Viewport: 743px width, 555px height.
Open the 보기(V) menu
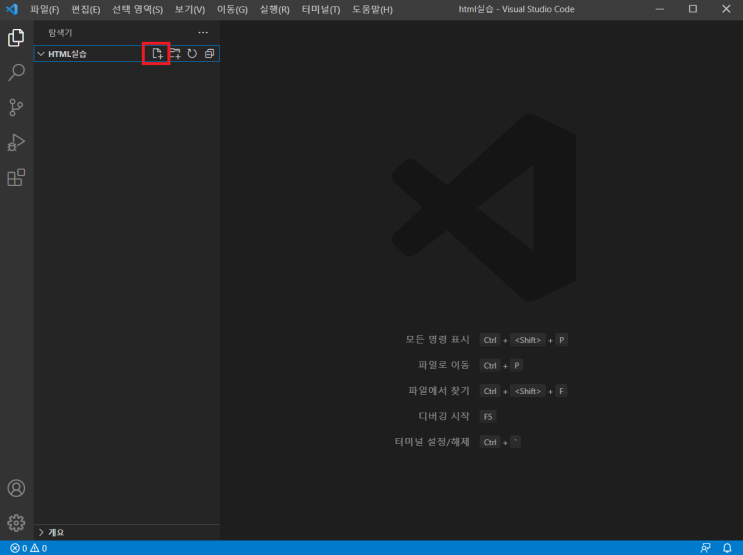pos(190,9)
